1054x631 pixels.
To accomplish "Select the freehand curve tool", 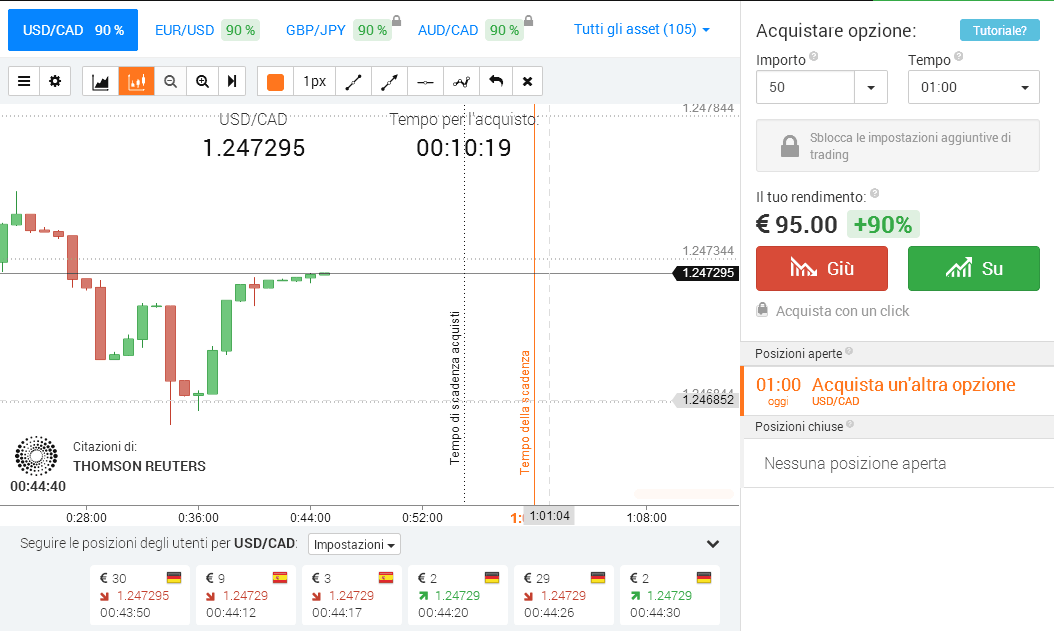I will coord(462,82).
